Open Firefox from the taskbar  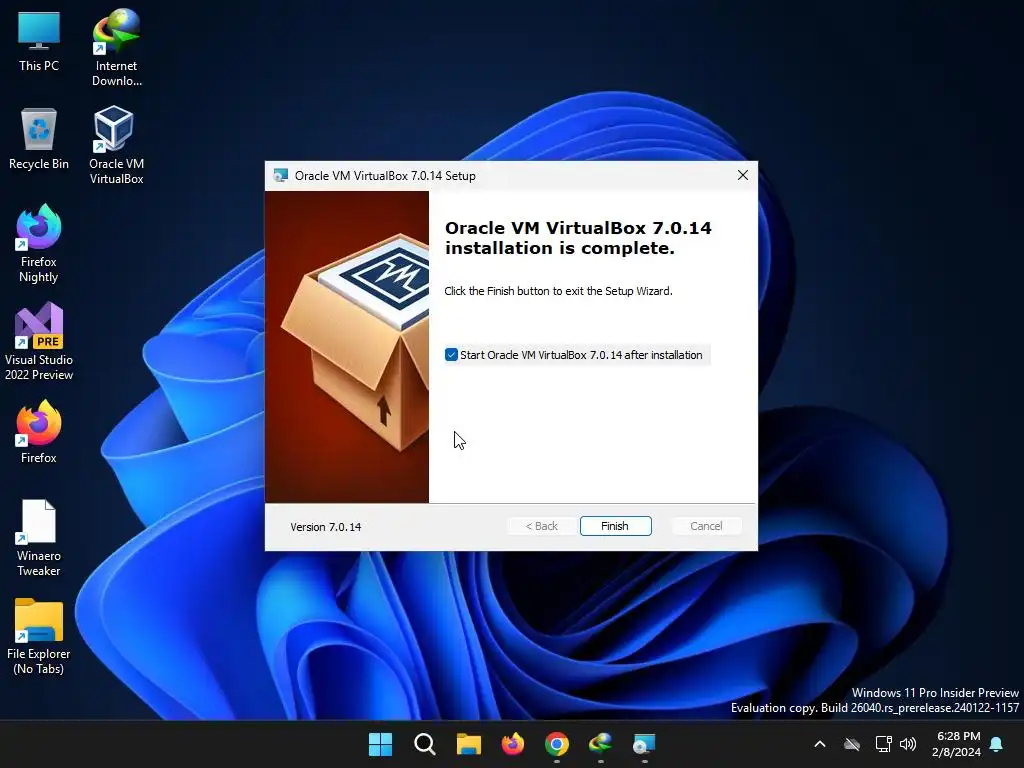point(513,744)
